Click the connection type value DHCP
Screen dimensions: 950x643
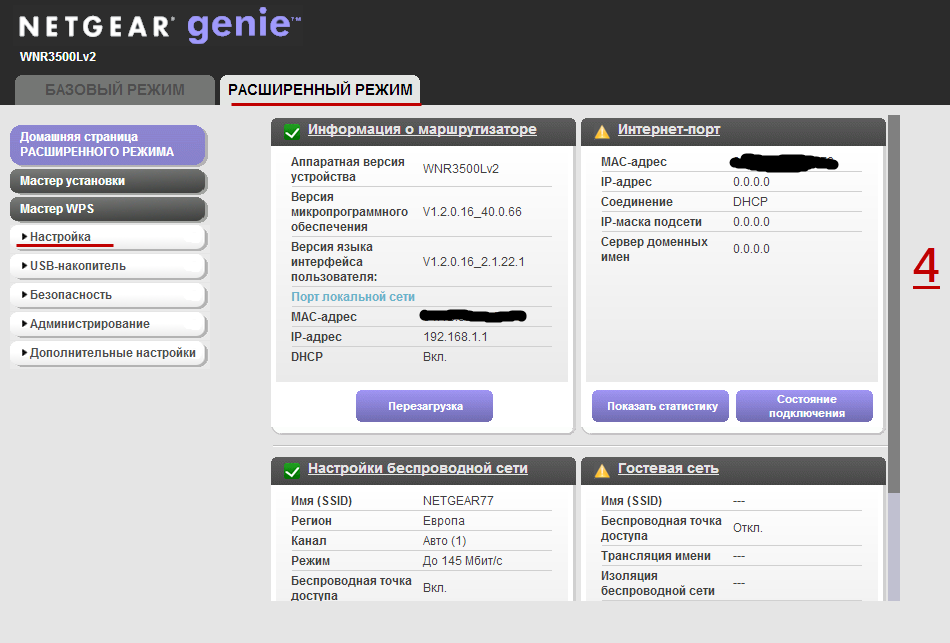point(750,202)
